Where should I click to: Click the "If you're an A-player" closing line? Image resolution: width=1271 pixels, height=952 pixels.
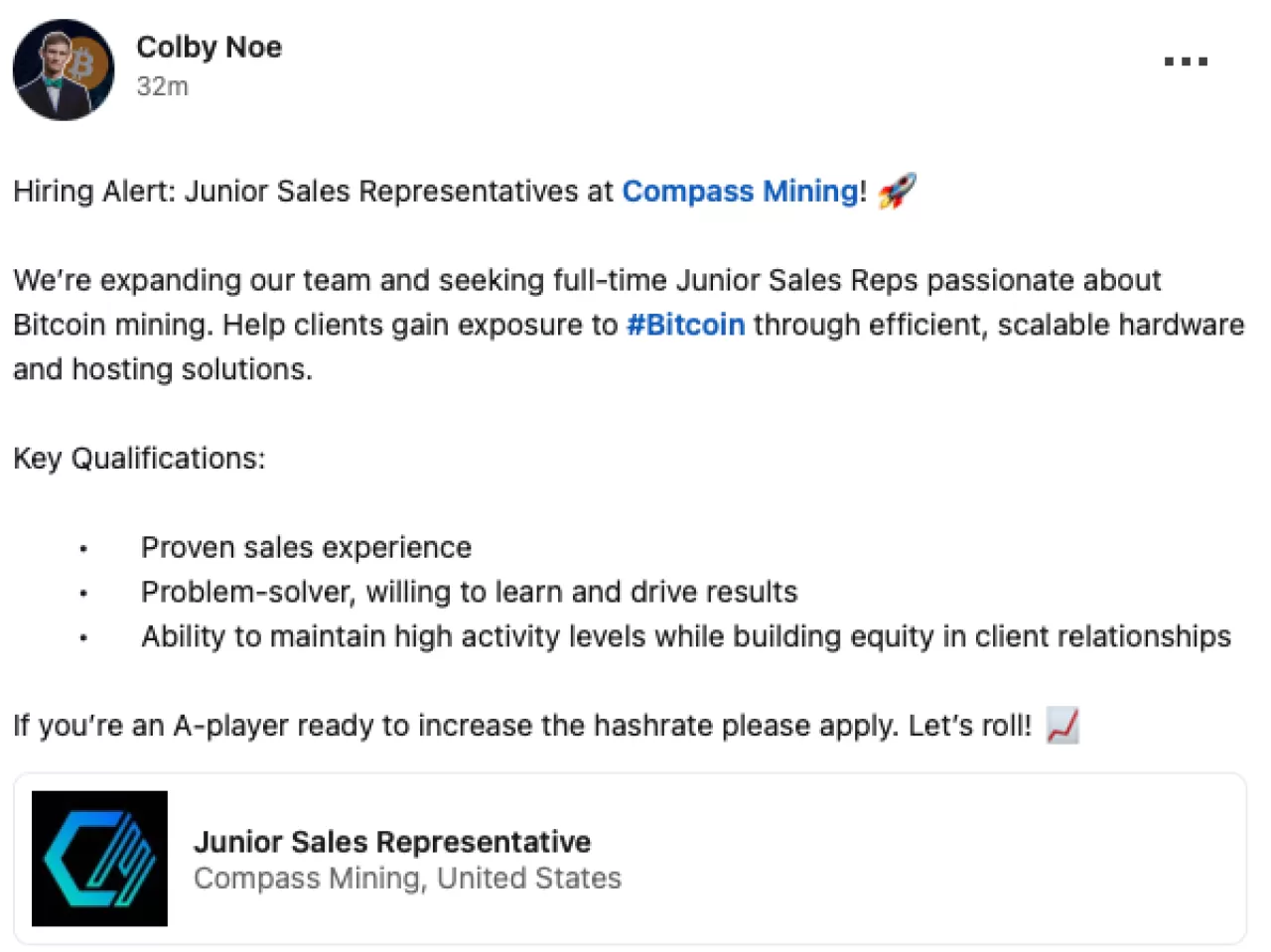[521, 726]
